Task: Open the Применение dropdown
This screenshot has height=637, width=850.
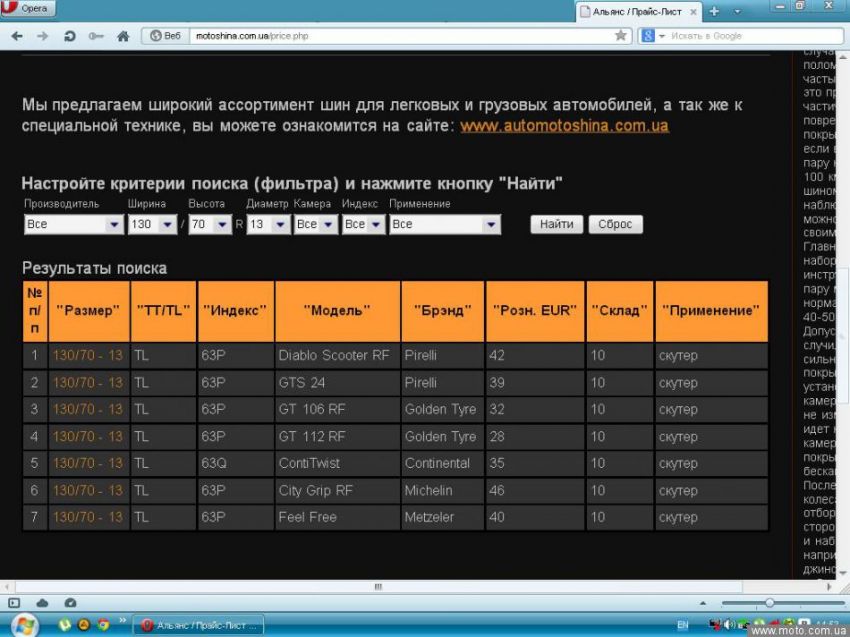Action: pyautogui.click(x=445, y=224)
